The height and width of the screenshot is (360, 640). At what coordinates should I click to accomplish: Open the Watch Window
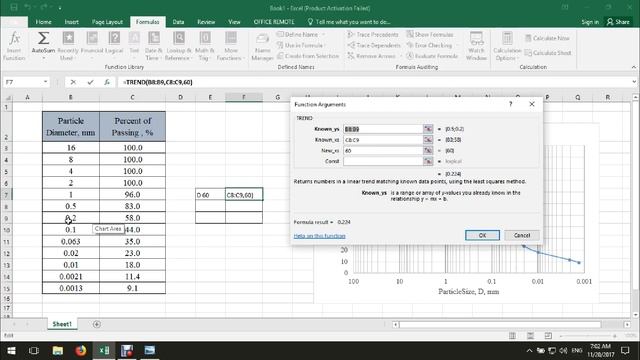(x=476, y=46)
